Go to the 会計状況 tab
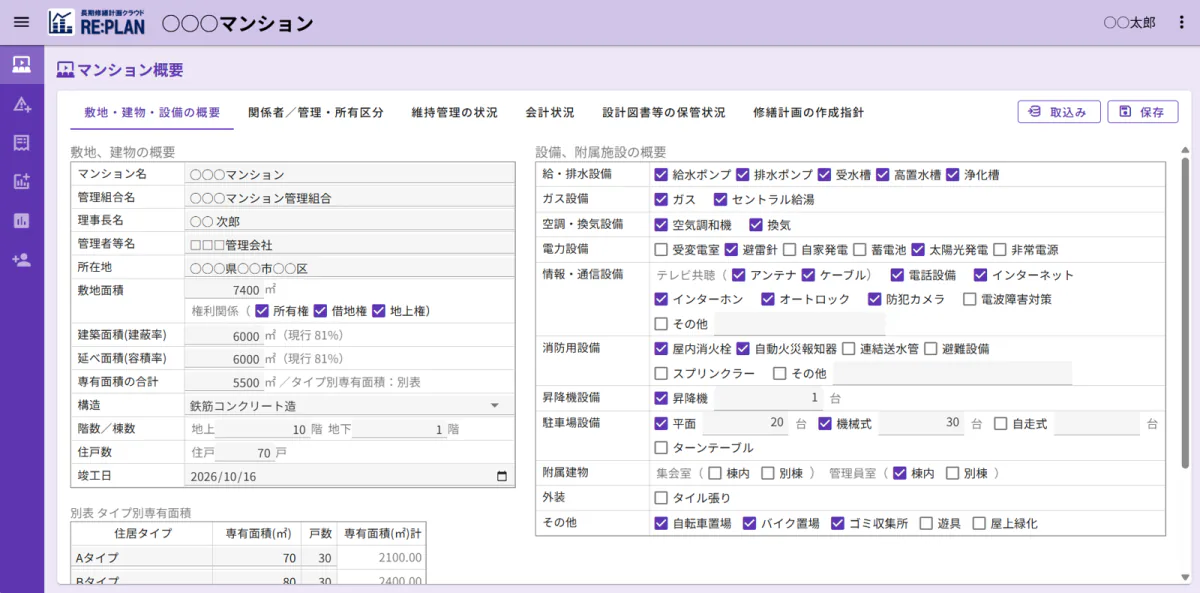The width and height of the screenshot is (1200, 593). 550,113
